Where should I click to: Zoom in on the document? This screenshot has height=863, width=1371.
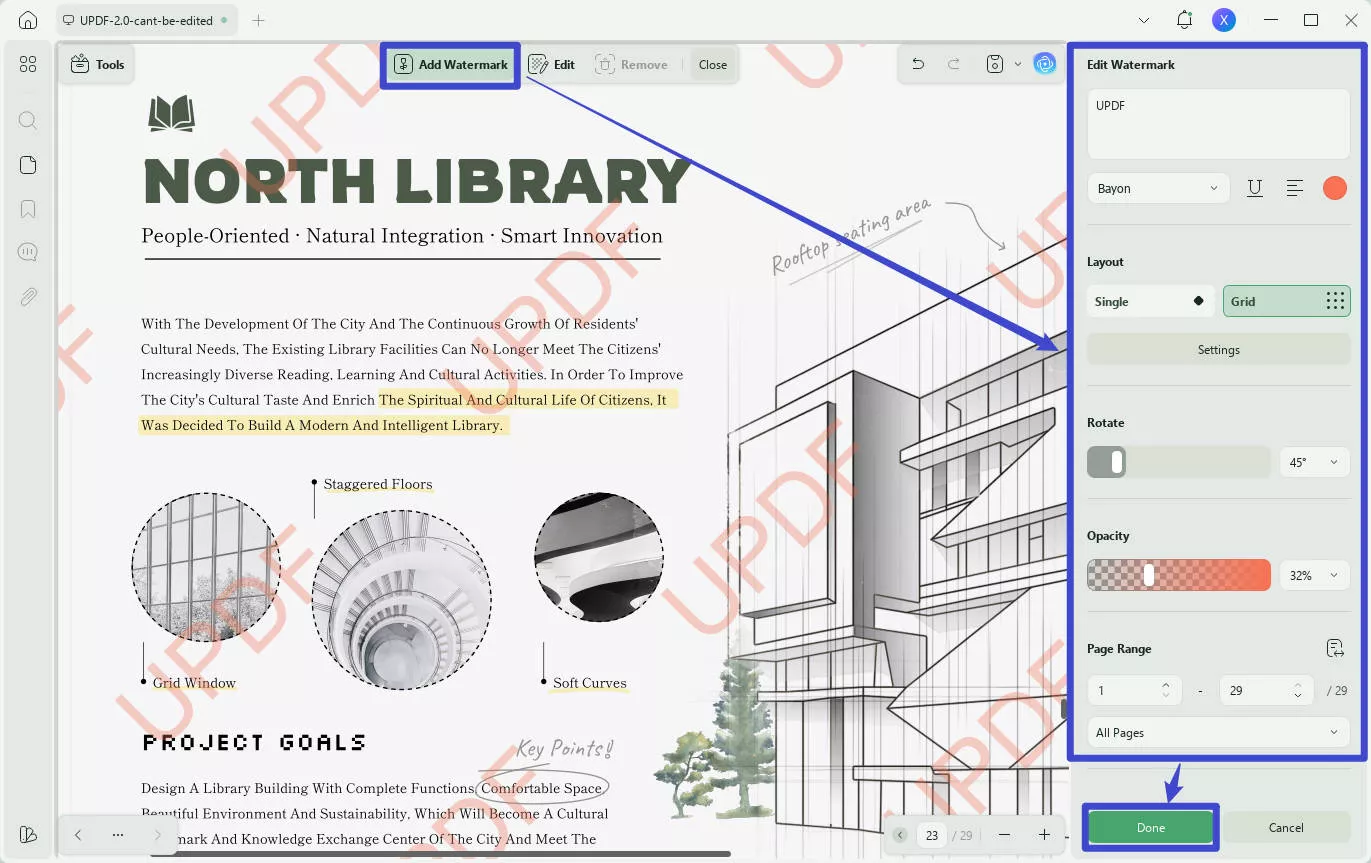1044,835
